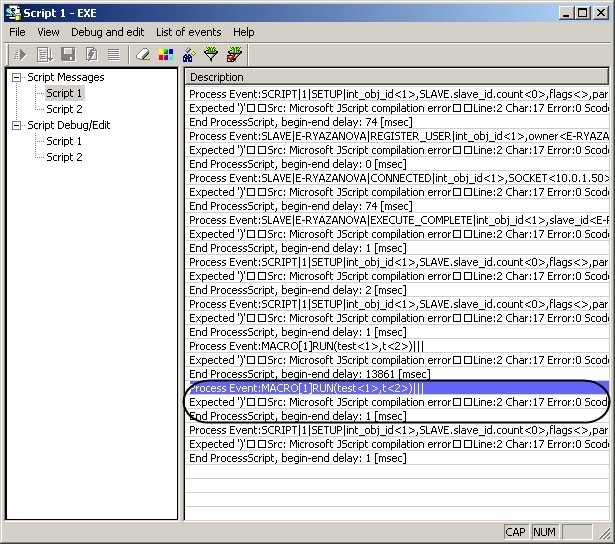Open the File menu

point(19,32)
